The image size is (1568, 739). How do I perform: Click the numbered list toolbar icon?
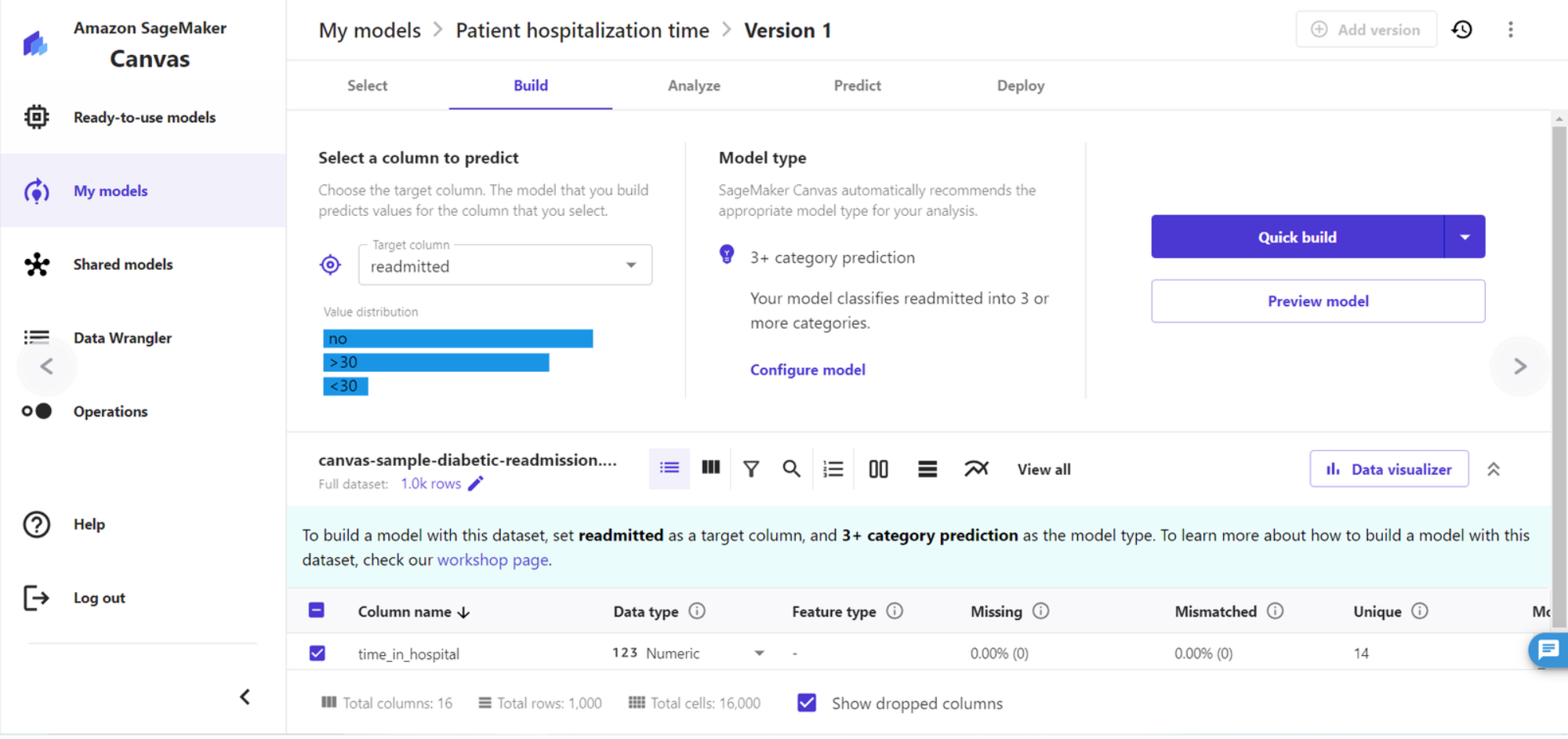[833, 469]
